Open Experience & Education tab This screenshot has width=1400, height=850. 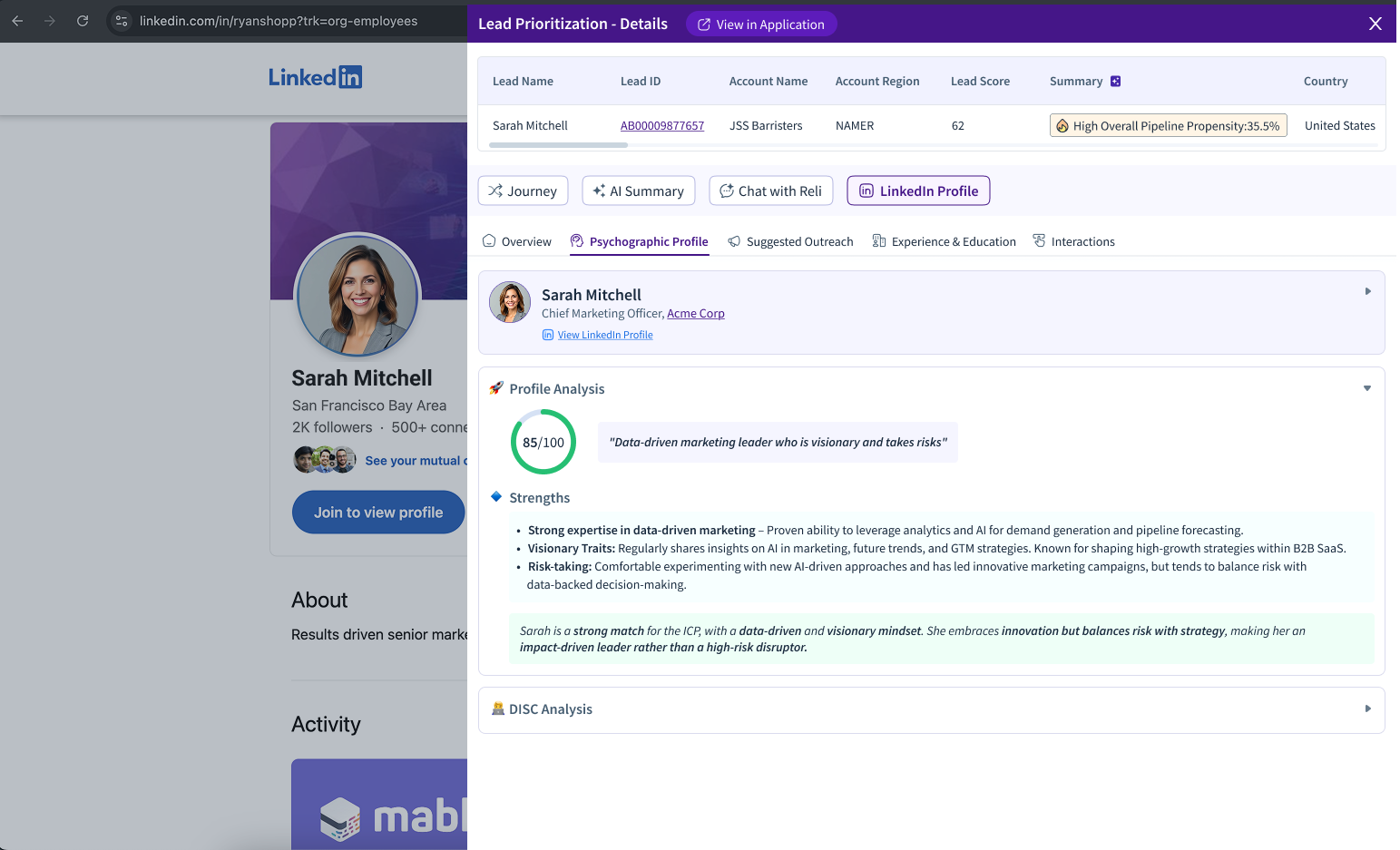[945, 241]
